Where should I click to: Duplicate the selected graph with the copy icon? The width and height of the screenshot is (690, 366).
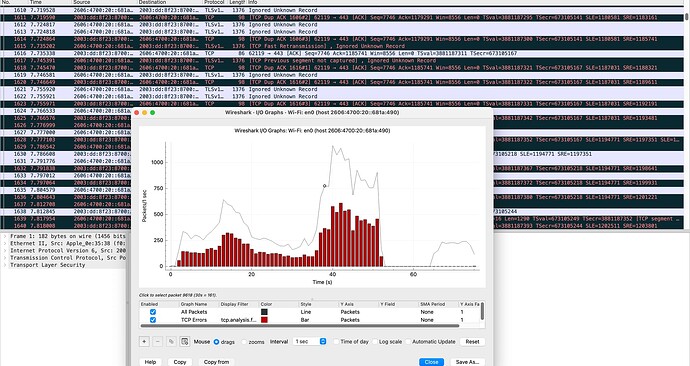pyautogui.click(x=171, y=341)
